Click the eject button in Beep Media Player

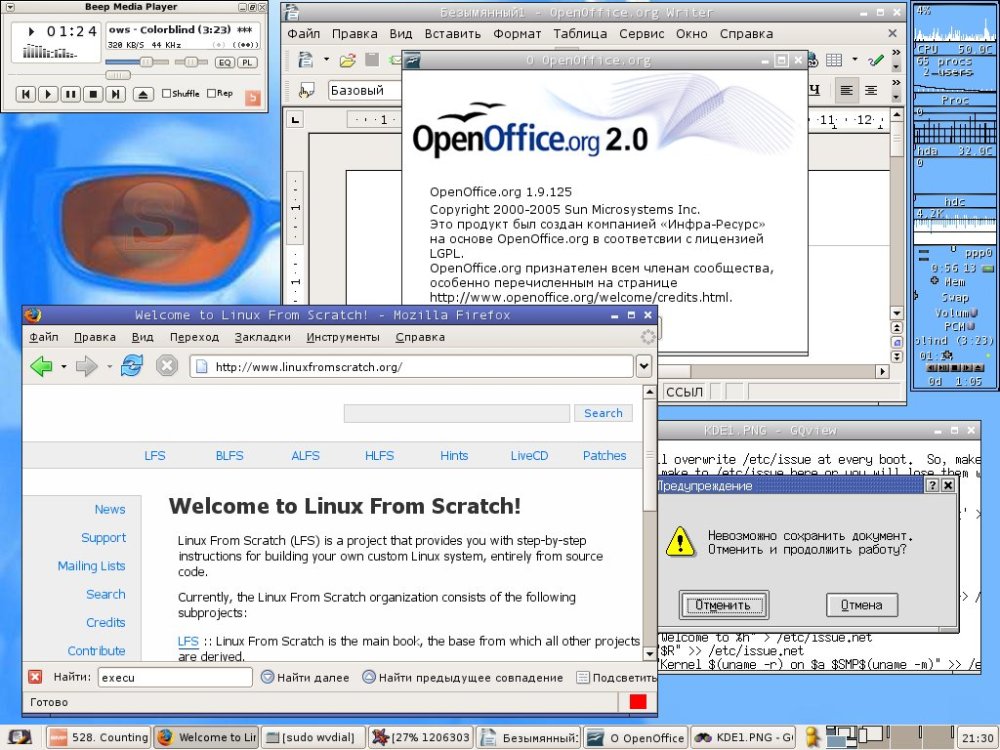click(143, 94)
